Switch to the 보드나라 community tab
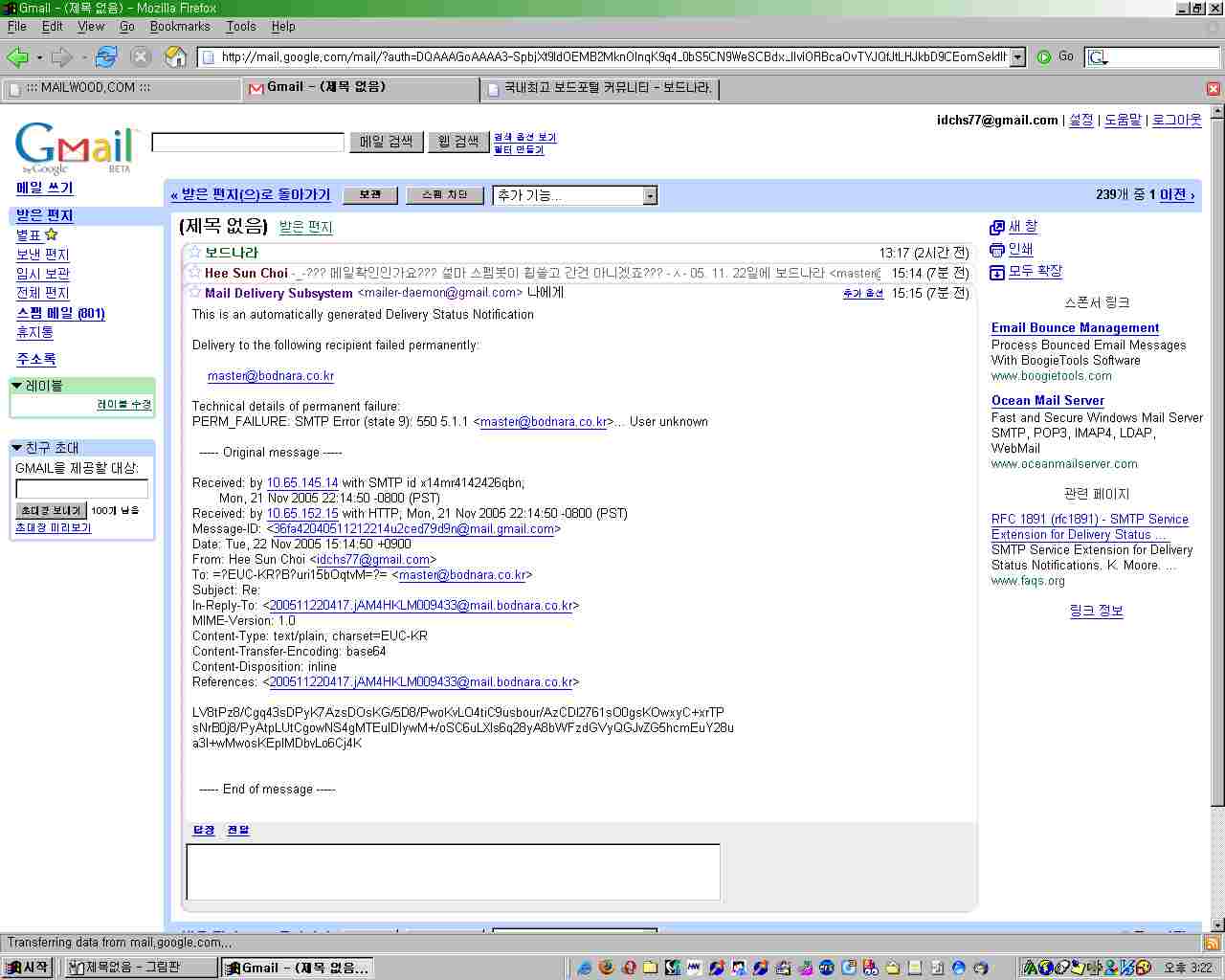1225x980 pixels. [x=600, y=88]
